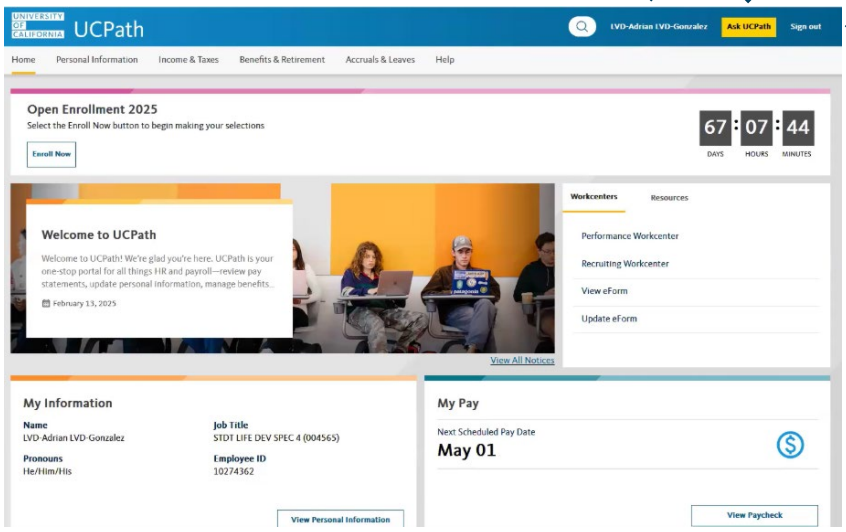846x532 pixels.
Task: Open the search magnifier button
Action: [x=582, y=26]
